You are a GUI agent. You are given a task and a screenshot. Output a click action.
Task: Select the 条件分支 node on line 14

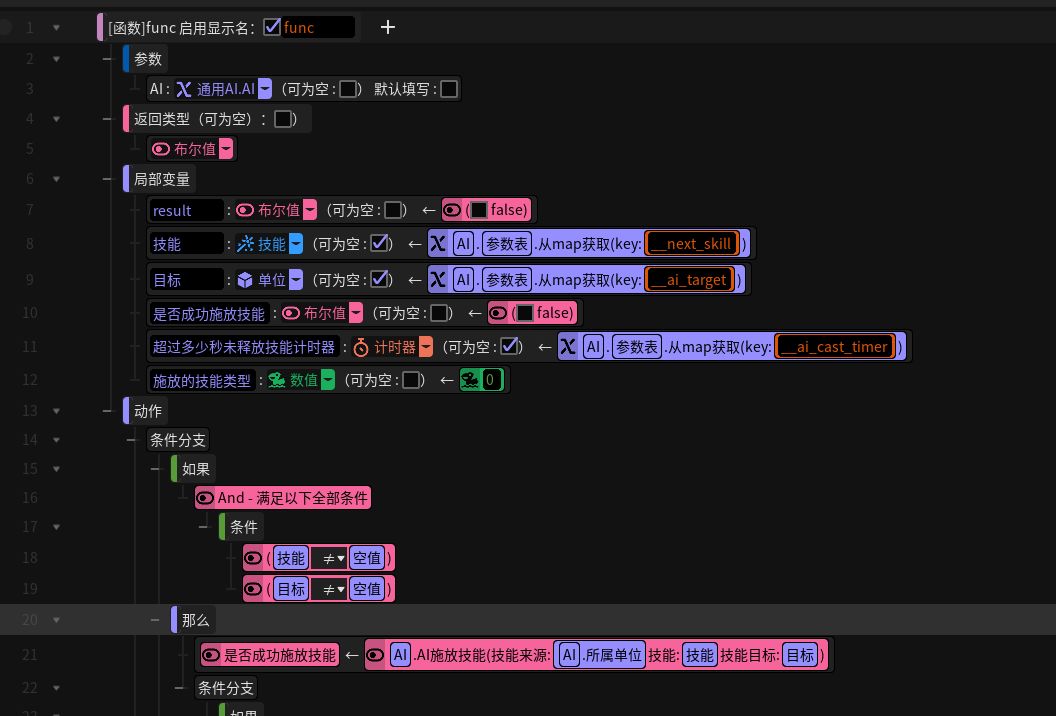click(178, 440)
